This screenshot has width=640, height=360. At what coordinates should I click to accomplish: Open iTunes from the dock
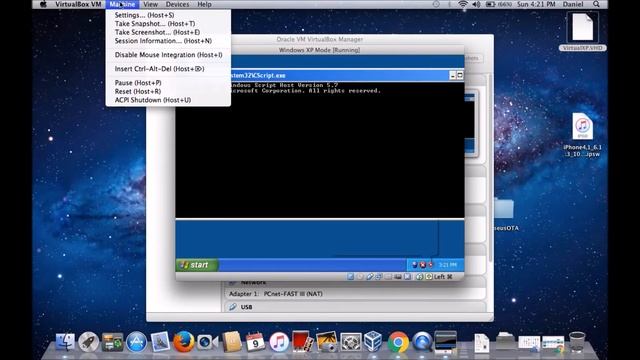point(279,342)
